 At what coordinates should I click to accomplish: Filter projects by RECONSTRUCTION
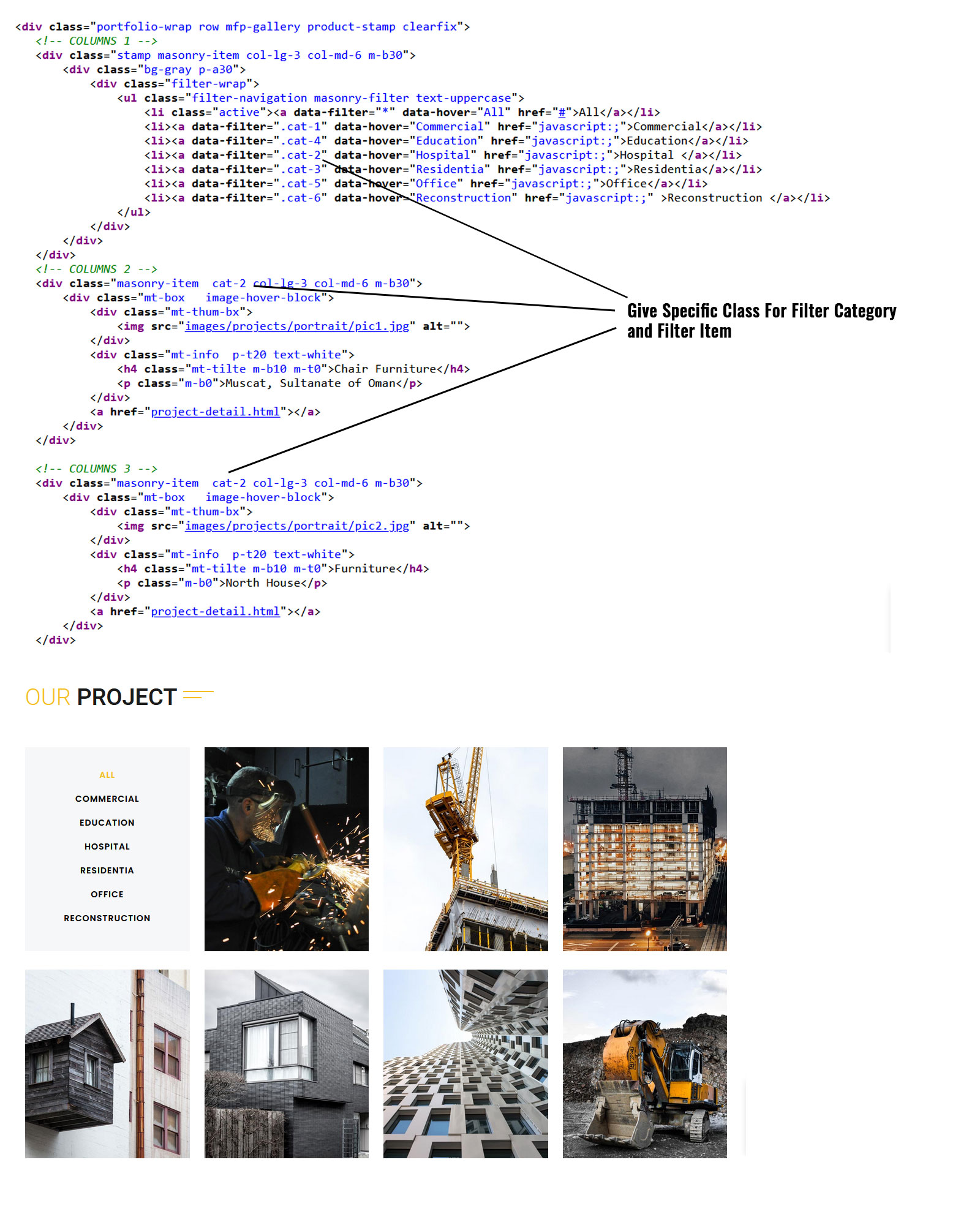(107, 918)
